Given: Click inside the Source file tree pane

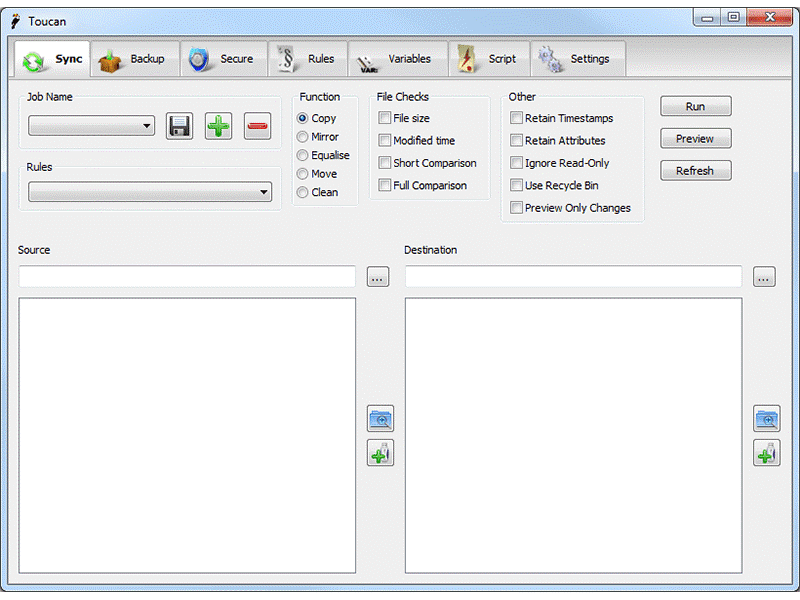Looking at the screenshot, I should (187, 436).
